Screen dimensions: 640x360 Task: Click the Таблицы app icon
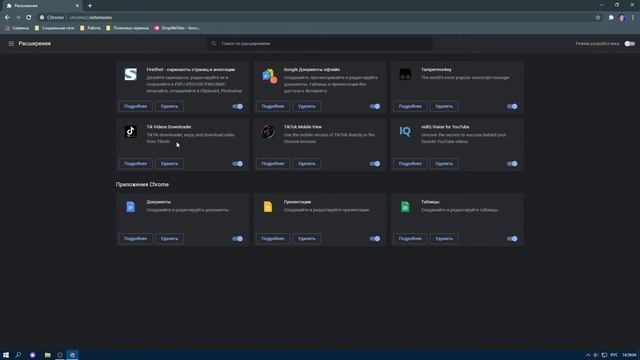click(405, 207)
